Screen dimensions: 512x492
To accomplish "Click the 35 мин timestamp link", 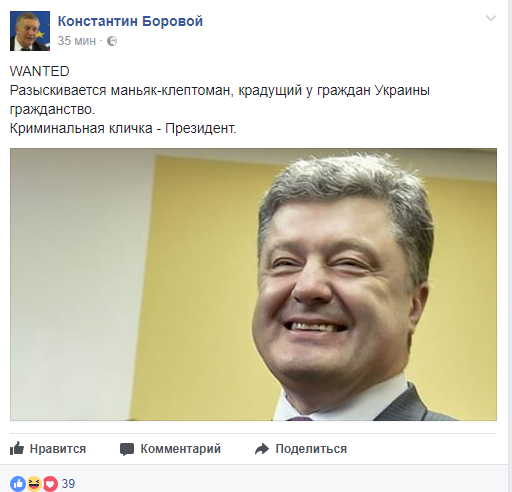I will pyautogui.click(x=77, y=41).
